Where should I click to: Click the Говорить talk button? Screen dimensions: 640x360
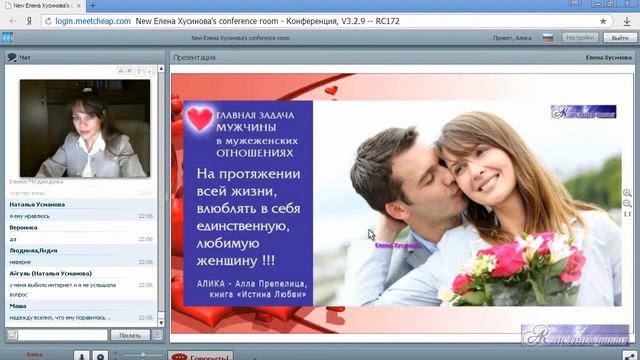point(200,356)
